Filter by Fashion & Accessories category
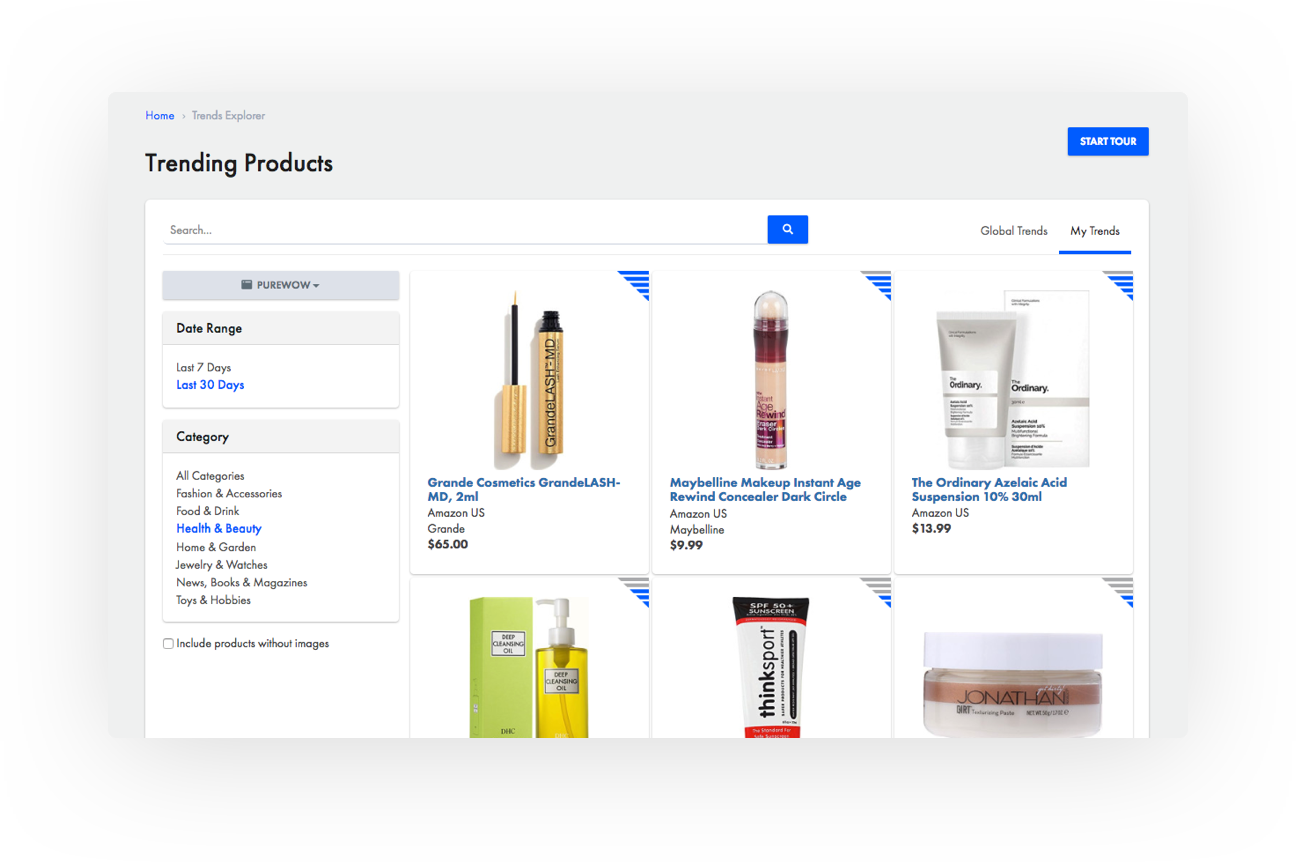The height and width of the screenshot is (862, 1296). [x=229, y=494]
